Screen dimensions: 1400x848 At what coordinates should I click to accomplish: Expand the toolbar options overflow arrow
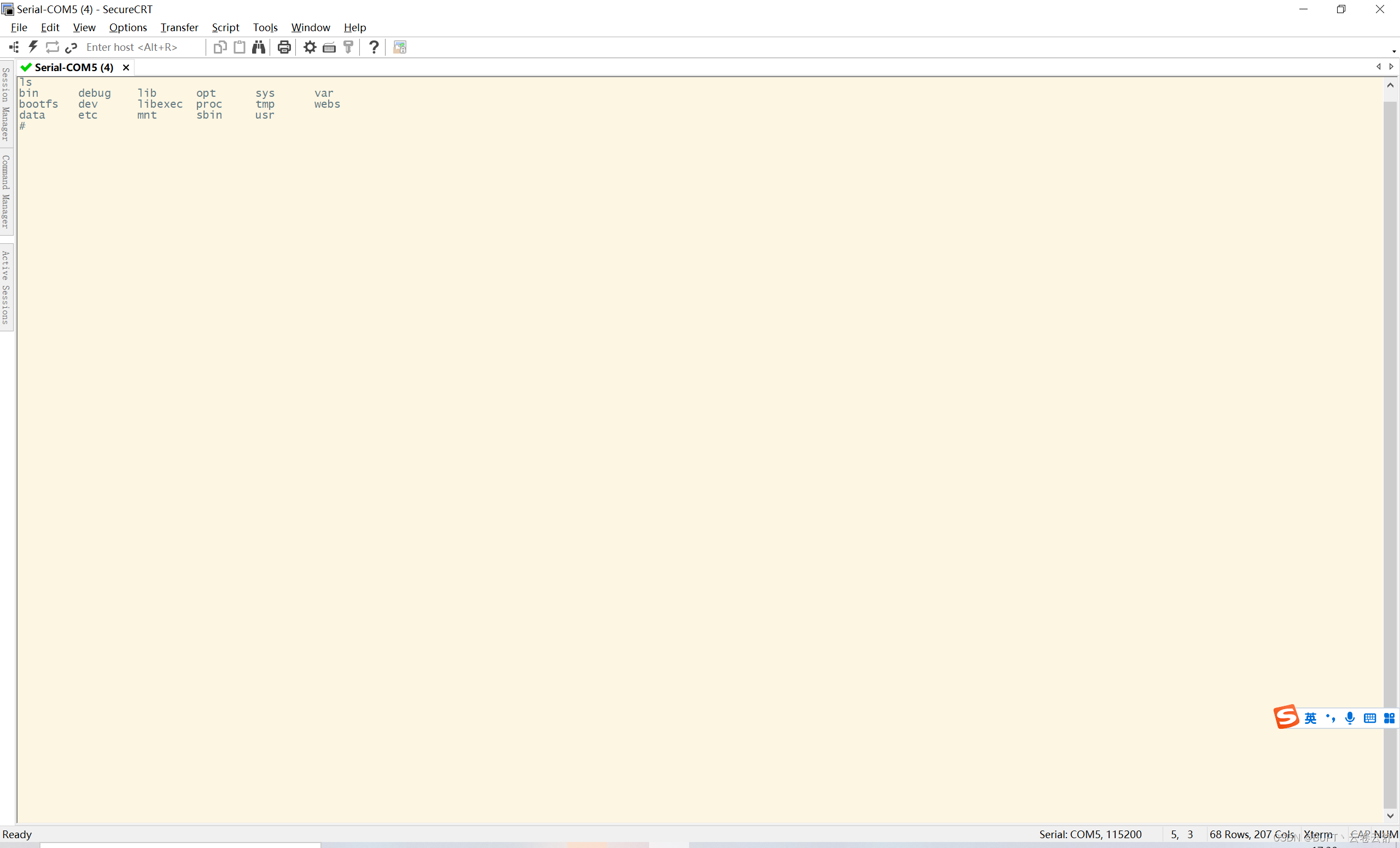(1395, 52)
